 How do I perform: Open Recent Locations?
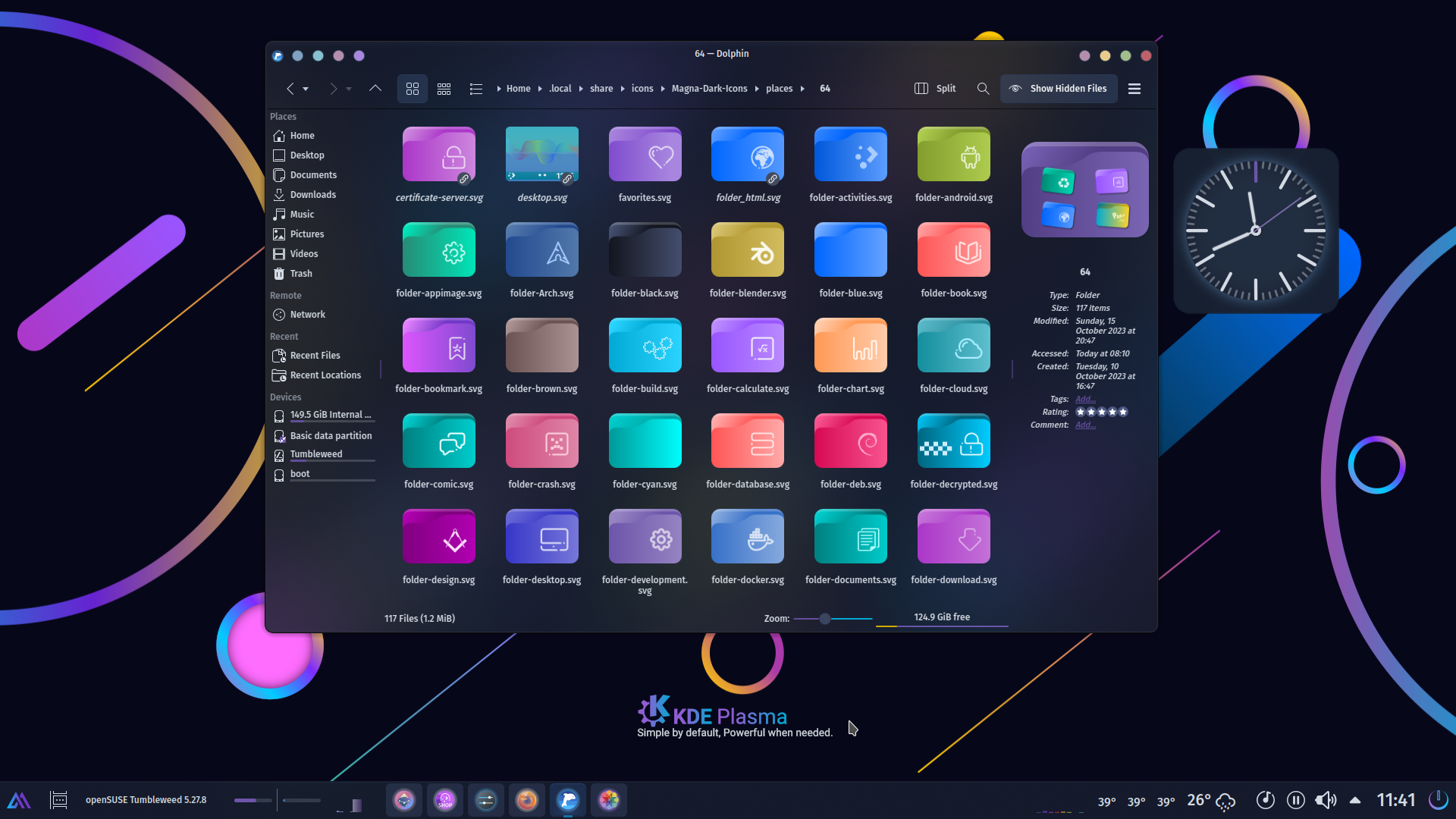[x=324, y=375]
